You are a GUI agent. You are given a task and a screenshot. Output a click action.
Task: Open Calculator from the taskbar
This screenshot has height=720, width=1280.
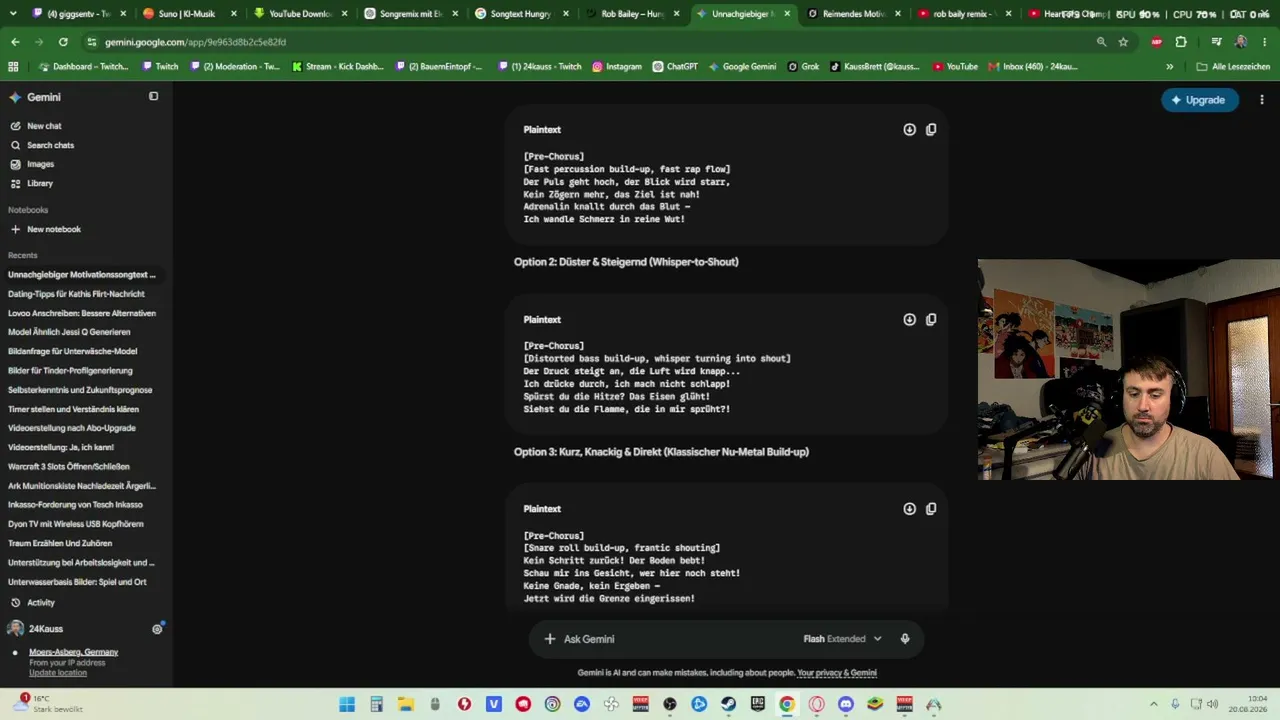(376, 704)
